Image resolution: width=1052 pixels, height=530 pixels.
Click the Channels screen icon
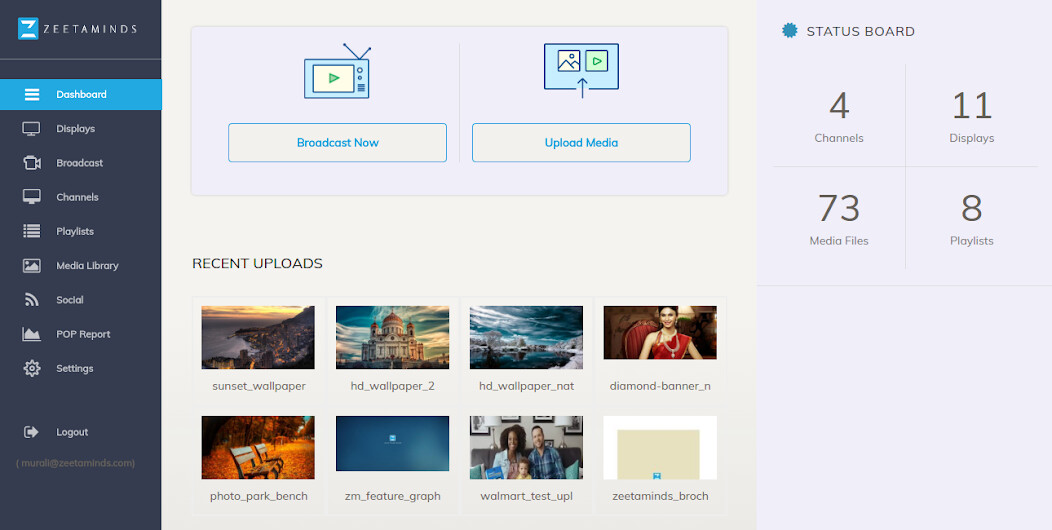tap(32, 197)
